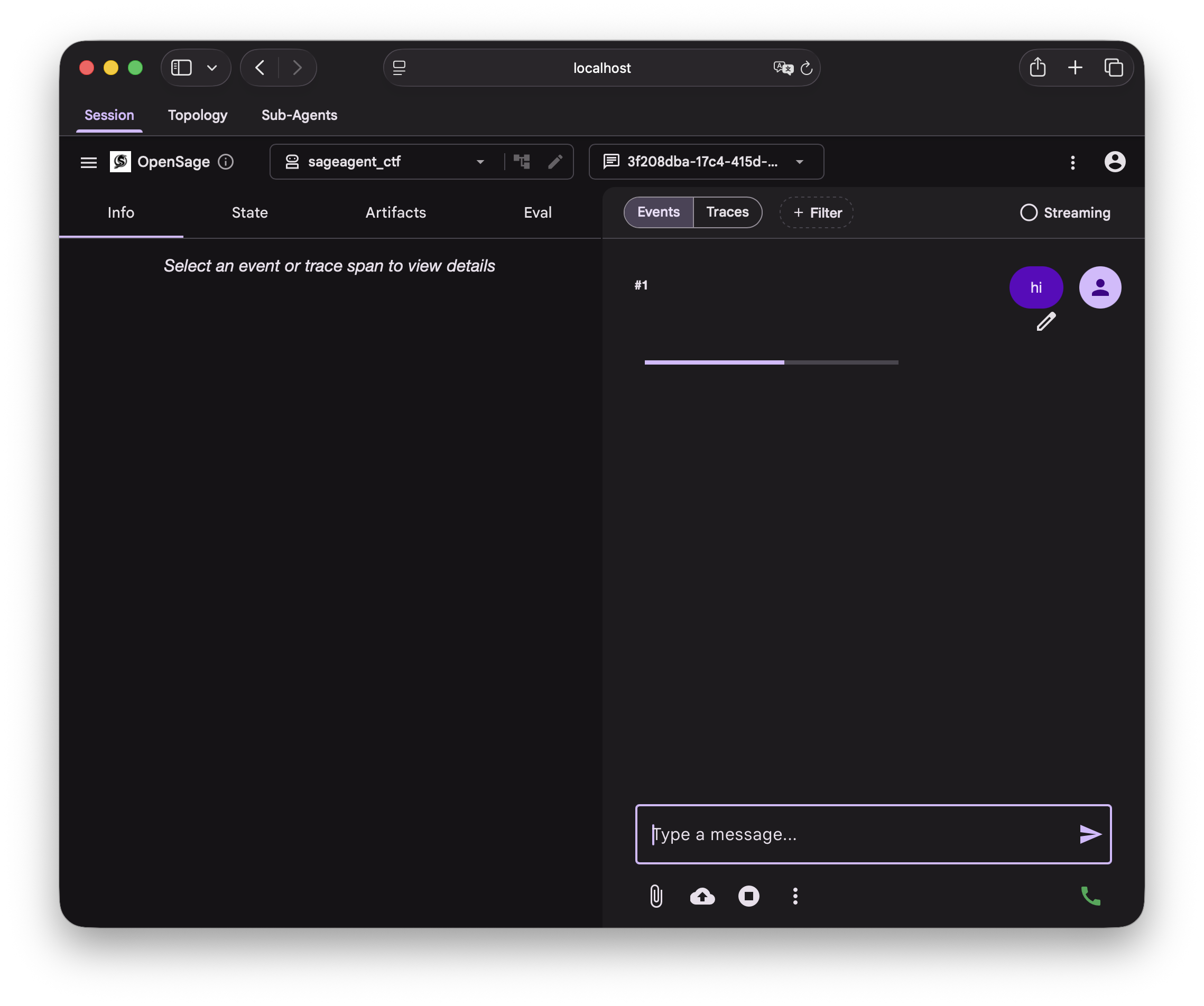1204x1006 pixels.
Task: Open the user account avatar icon
Action: (1115, 162)
